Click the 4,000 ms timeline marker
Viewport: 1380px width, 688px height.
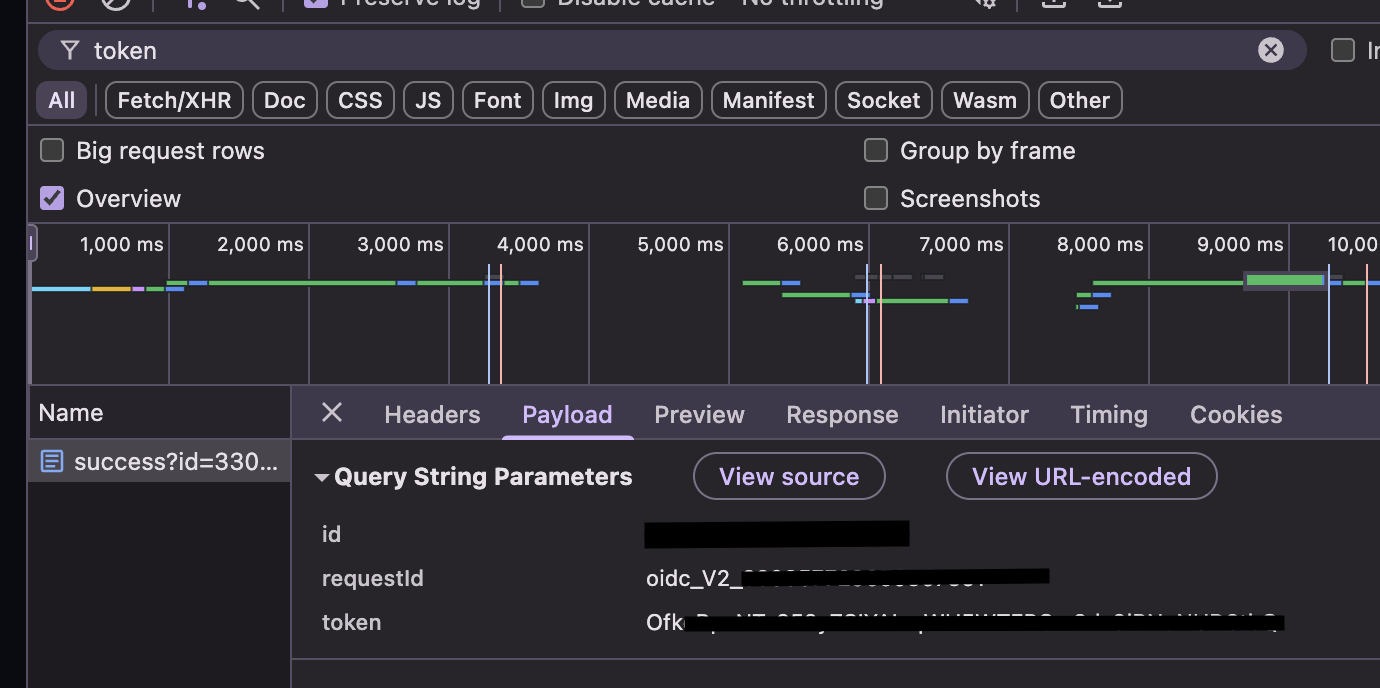pos(540,244)
